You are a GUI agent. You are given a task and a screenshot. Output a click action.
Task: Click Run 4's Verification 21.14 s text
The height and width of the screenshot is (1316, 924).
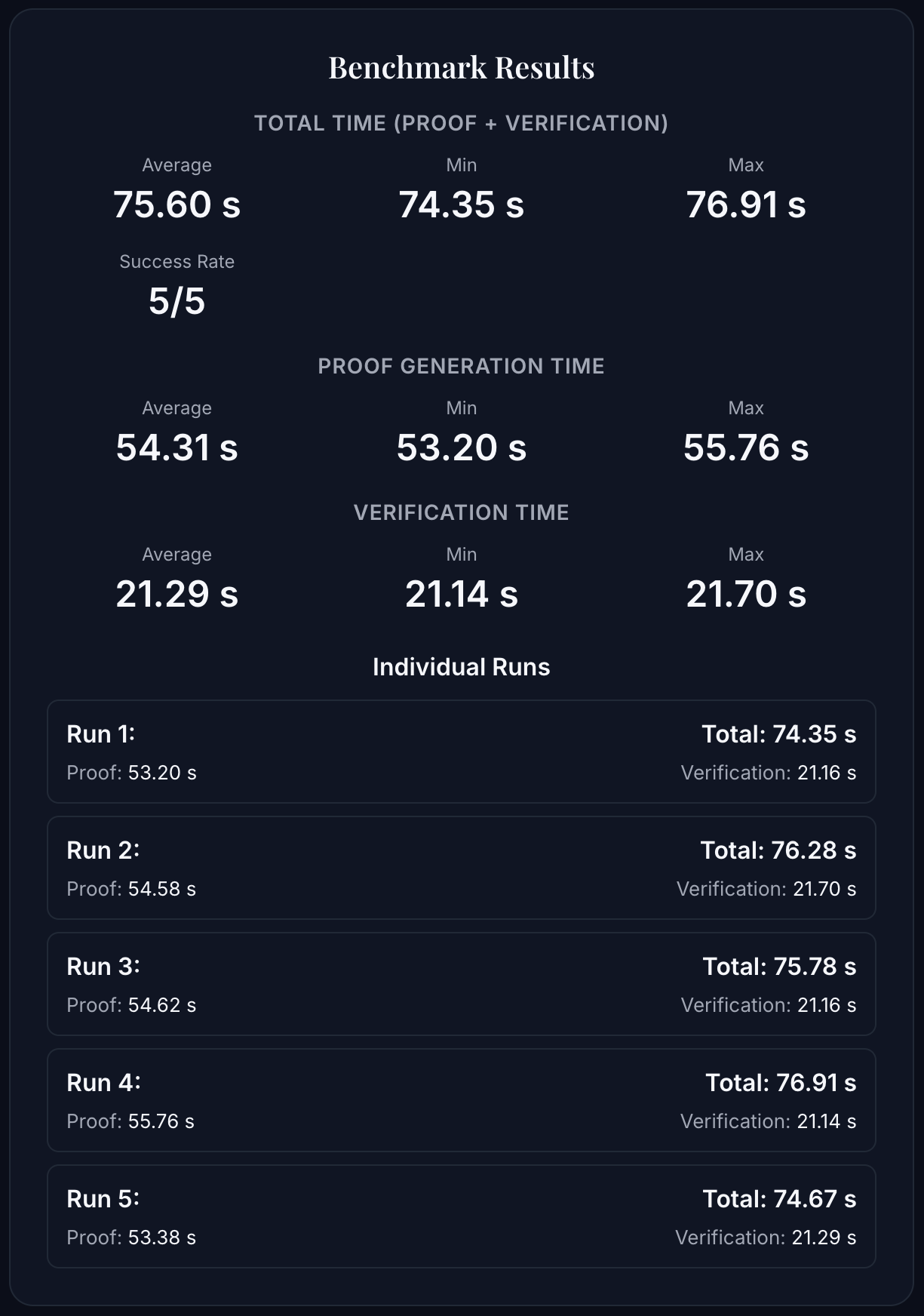click(768, 1121)
